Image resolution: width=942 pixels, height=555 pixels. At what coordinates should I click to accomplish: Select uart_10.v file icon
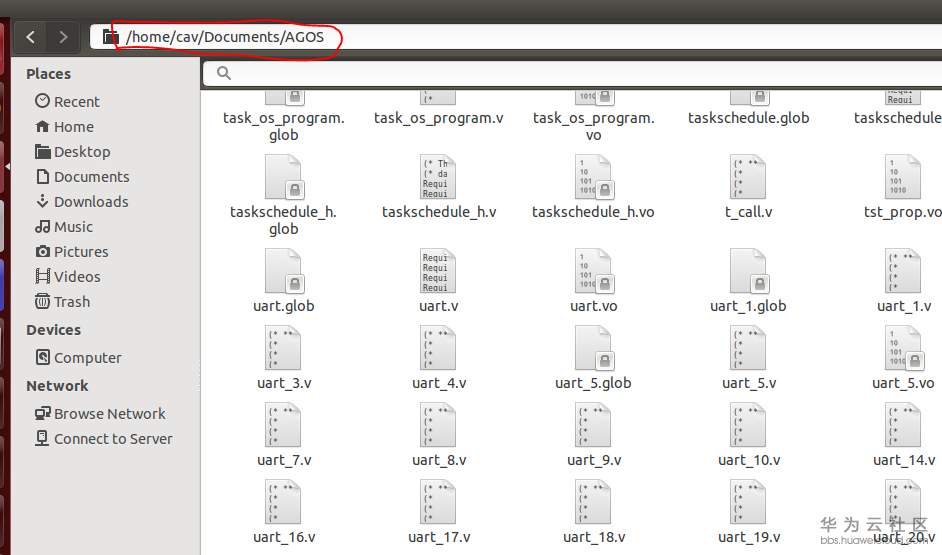tap(749, 425)
